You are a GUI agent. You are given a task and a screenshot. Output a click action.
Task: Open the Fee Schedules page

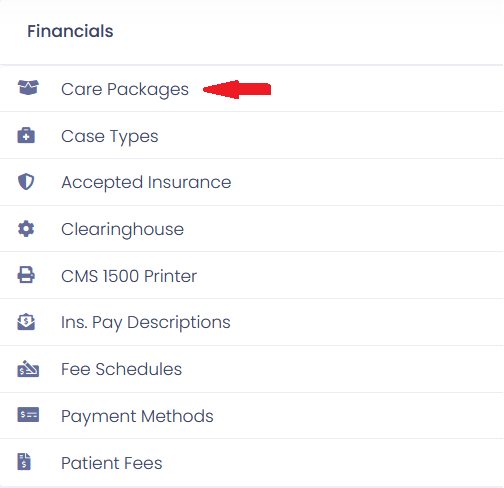click(252, 369)
